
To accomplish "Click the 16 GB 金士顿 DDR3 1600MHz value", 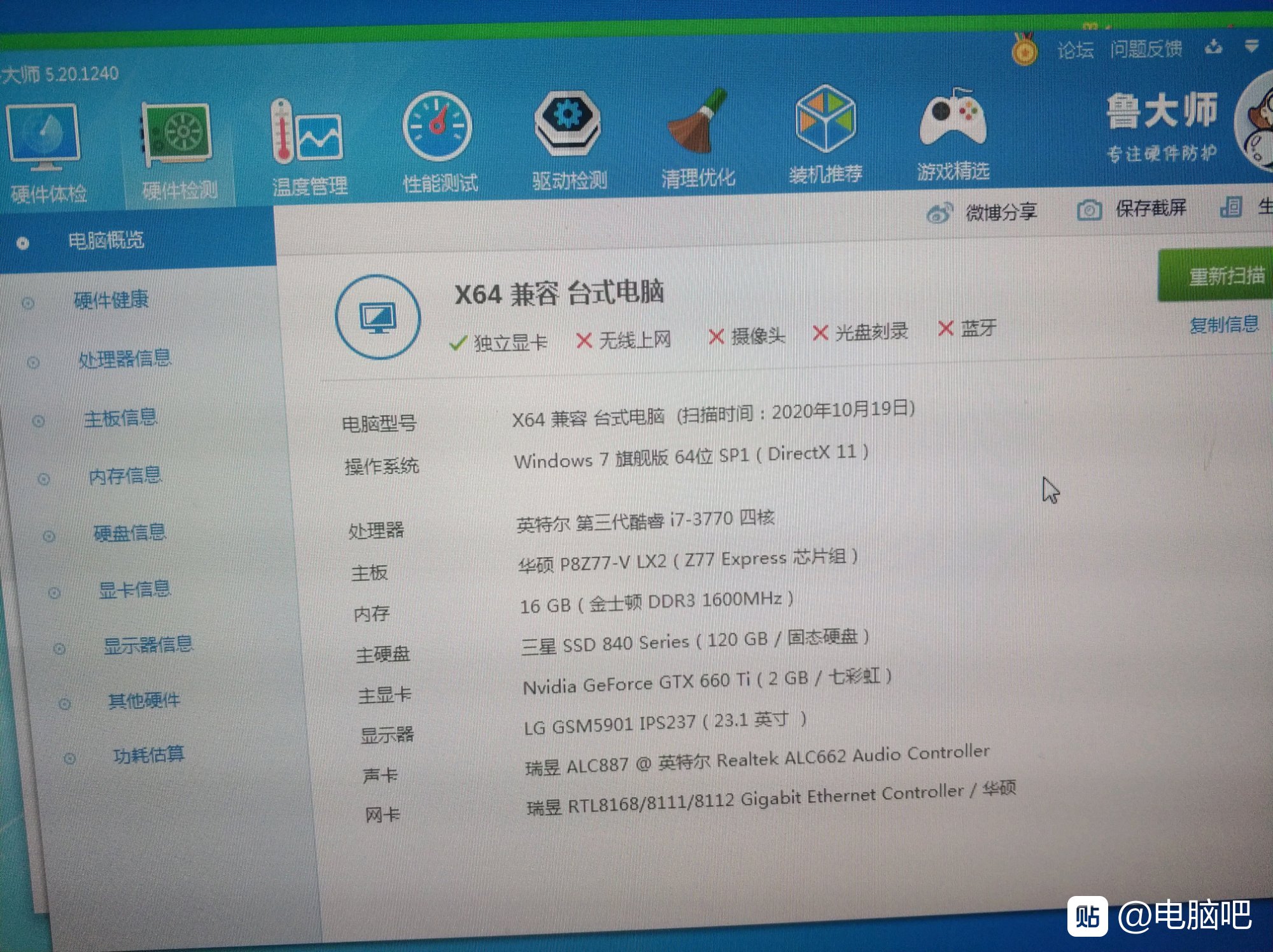I will click(x=657, y=602).
